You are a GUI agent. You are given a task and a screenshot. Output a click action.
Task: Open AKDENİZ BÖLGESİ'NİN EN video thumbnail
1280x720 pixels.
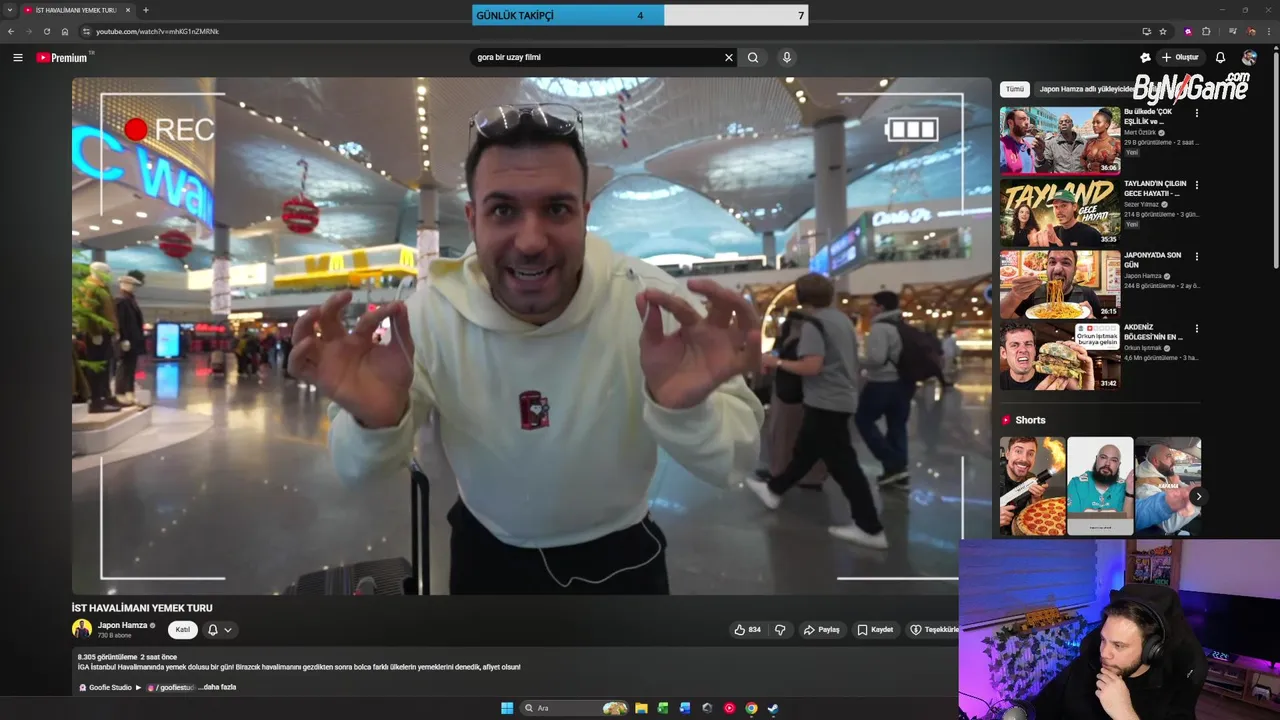1060,356
